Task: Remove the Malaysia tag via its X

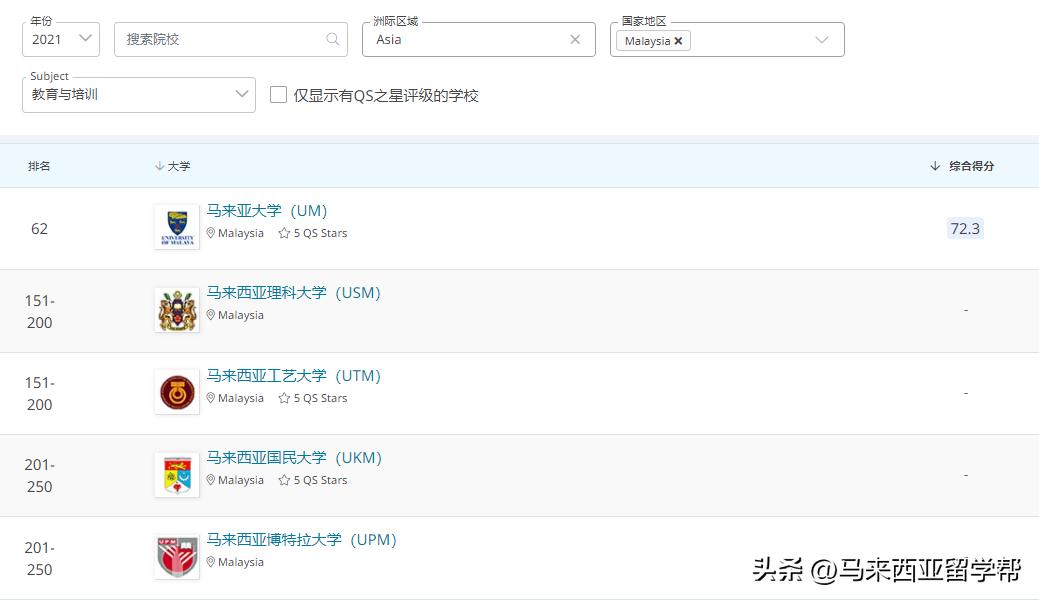Action: coord(679,40)
